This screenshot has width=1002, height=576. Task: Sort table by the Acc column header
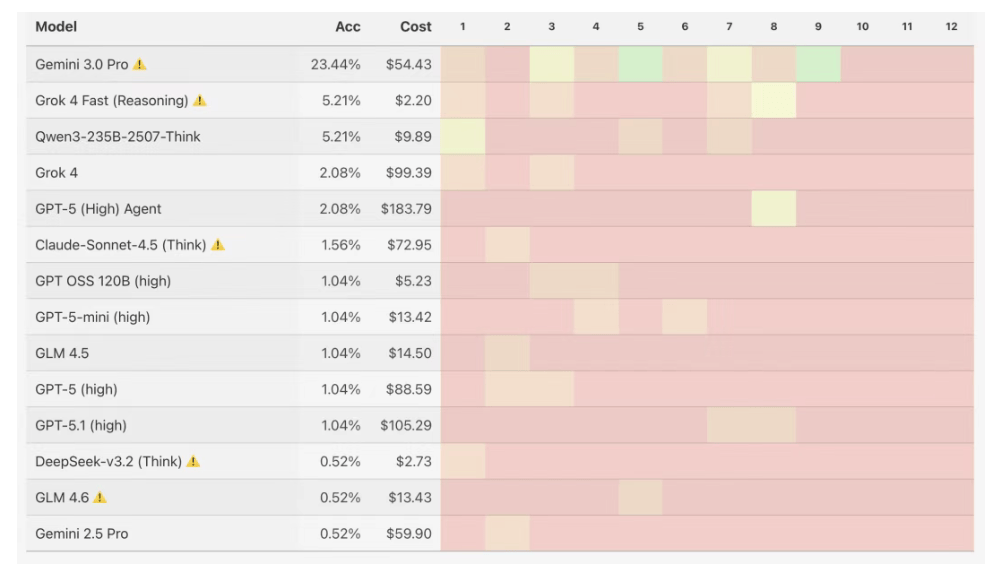click(x=347, y=27)
